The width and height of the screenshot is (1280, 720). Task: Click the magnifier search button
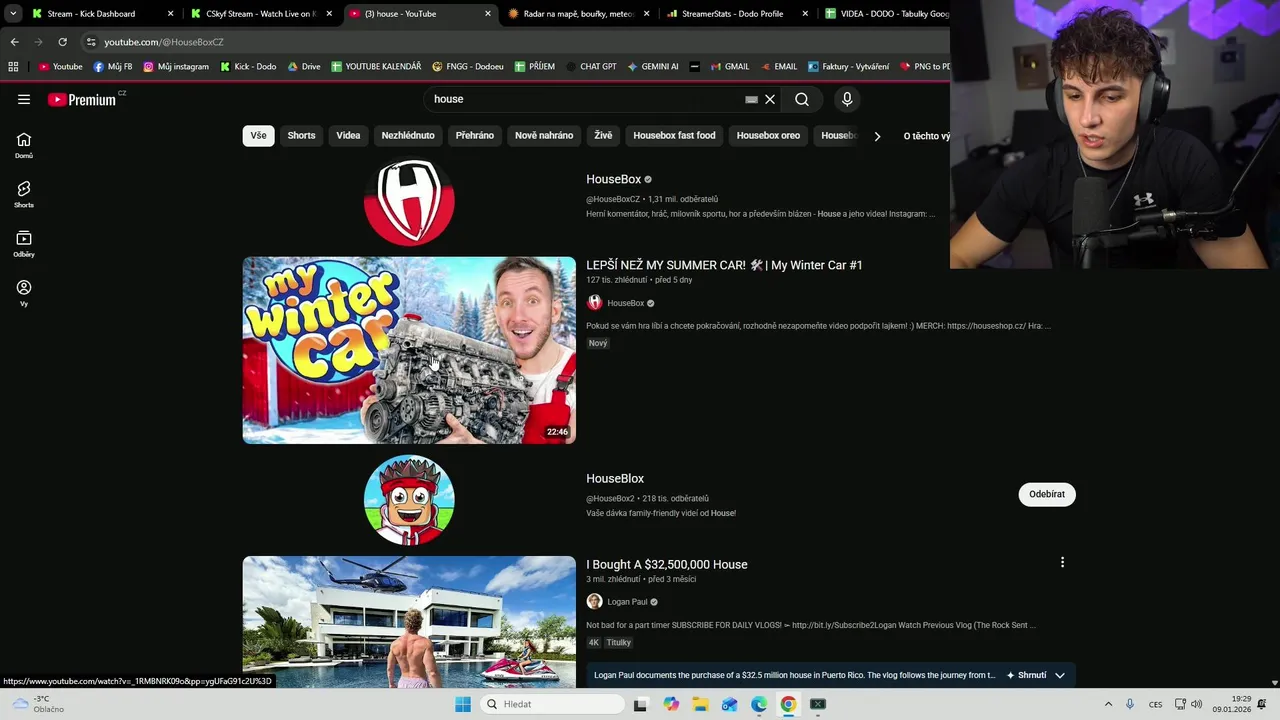tap(802, 99)
